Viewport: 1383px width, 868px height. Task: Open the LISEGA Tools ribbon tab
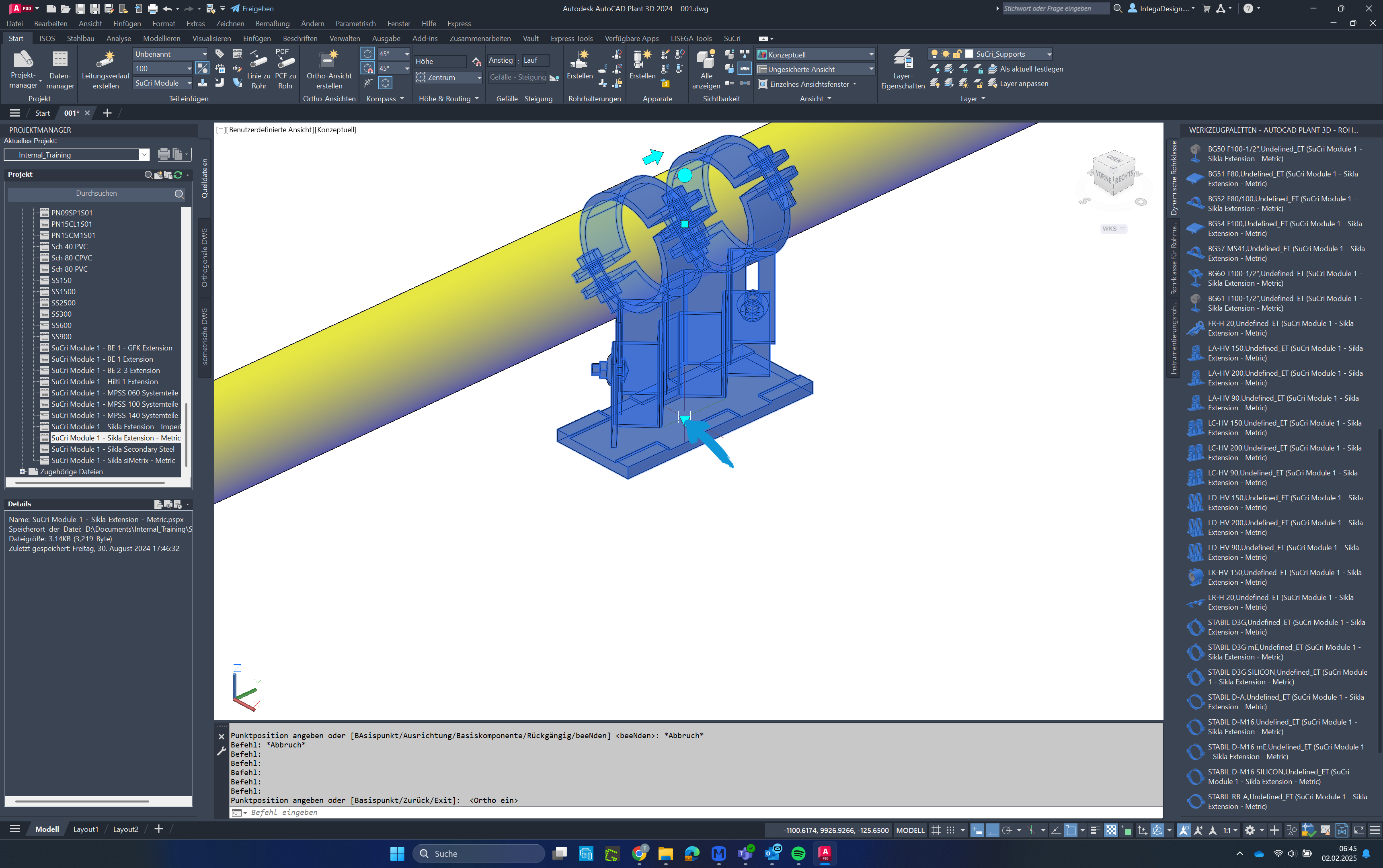pyautogui.click(x=691, y=39)
